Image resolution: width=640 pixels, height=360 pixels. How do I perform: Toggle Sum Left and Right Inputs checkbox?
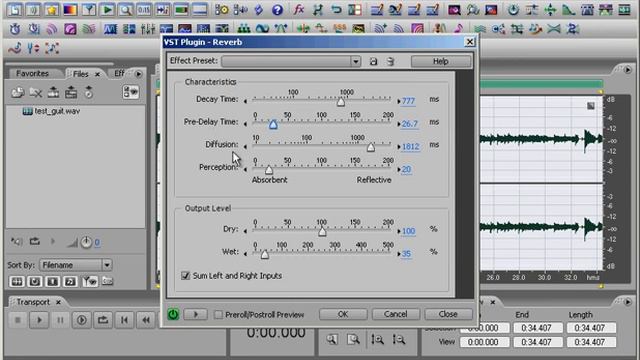click(x=185, y=276)
